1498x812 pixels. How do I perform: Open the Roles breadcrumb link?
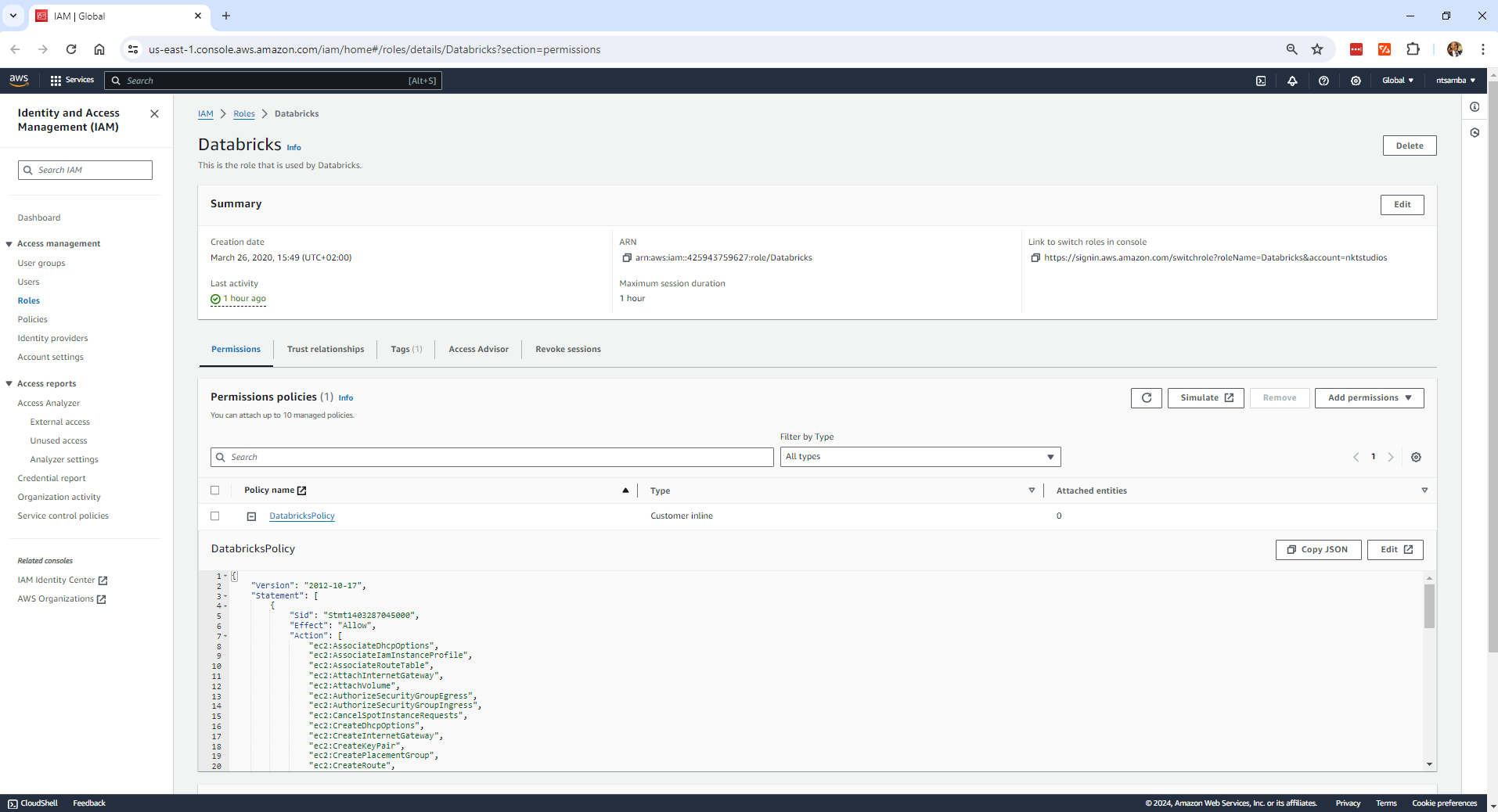coord(243,114)
